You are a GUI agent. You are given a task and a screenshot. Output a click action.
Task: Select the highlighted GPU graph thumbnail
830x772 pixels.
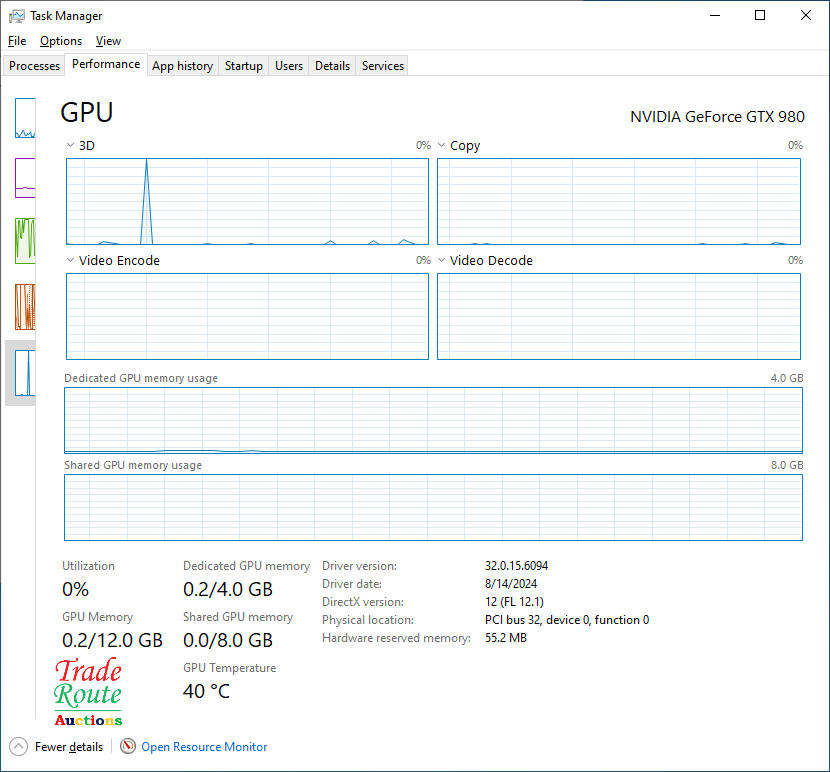coord(24,372)
